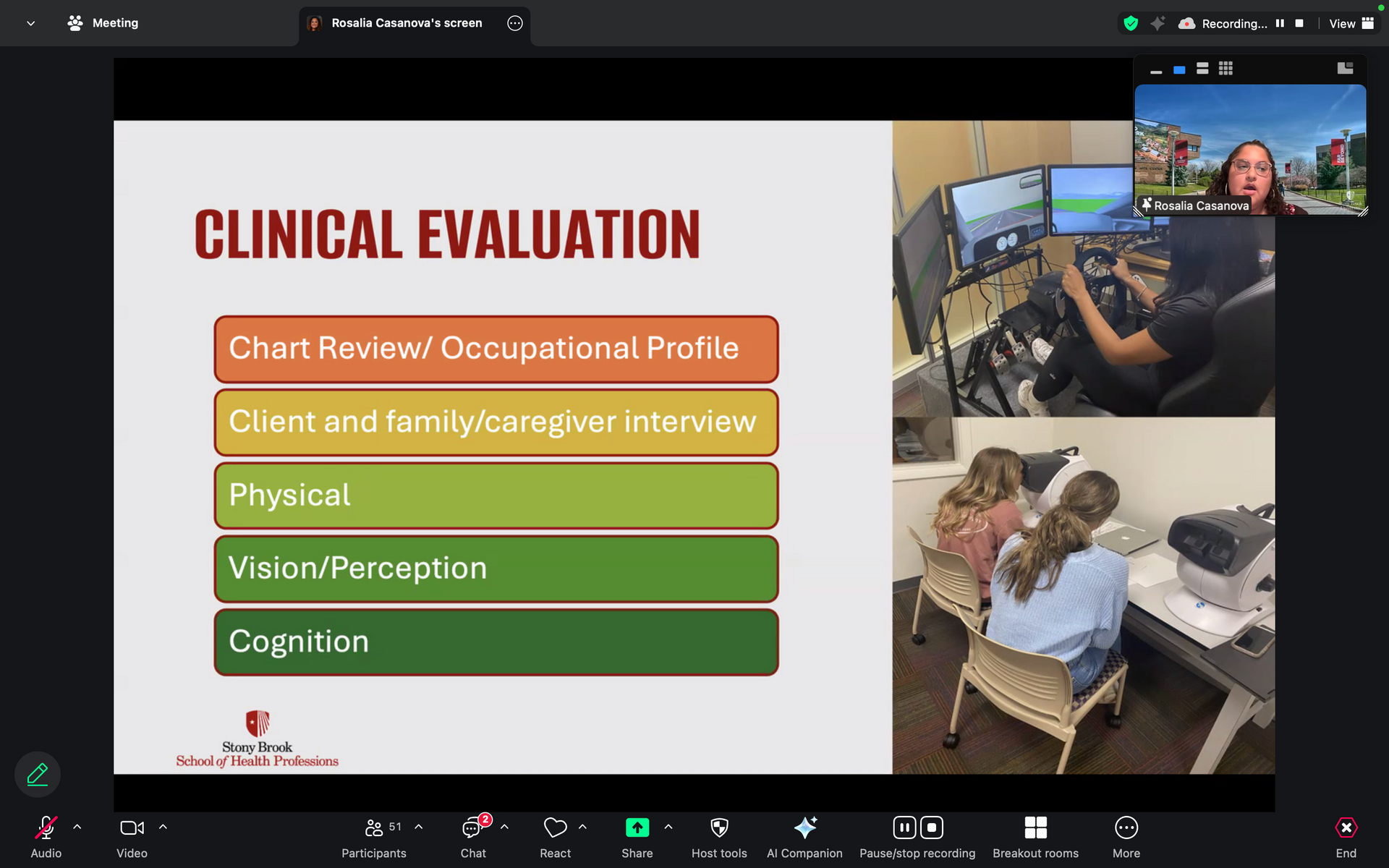Screen dimensions: 1389x868
Task: Launch the AI Companion sparkle icon
Action: [x=804, y=828]
